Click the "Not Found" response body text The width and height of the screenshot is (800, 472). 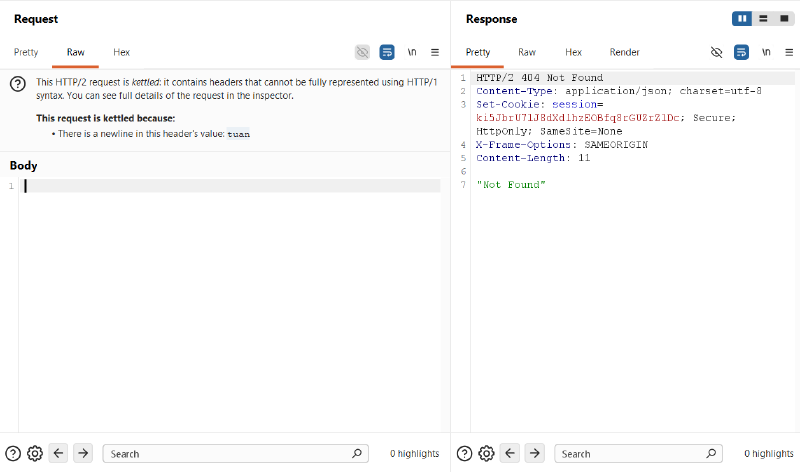pos(511,185)
